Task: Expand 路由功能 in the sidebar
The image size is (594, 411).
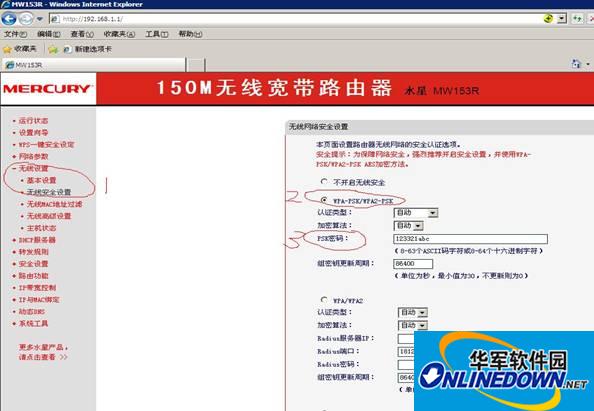Action: [x=33, y=276]
